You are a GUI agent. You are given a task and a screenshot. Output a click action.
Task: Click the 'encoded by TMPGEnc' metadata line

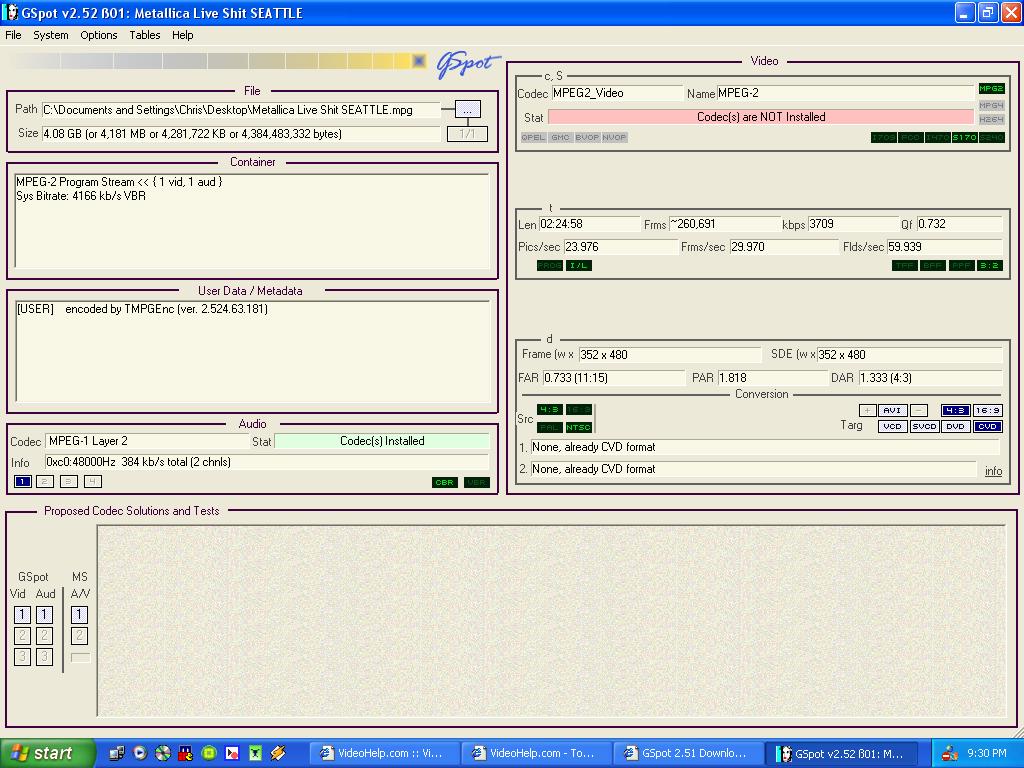click(x=142, y=309)
